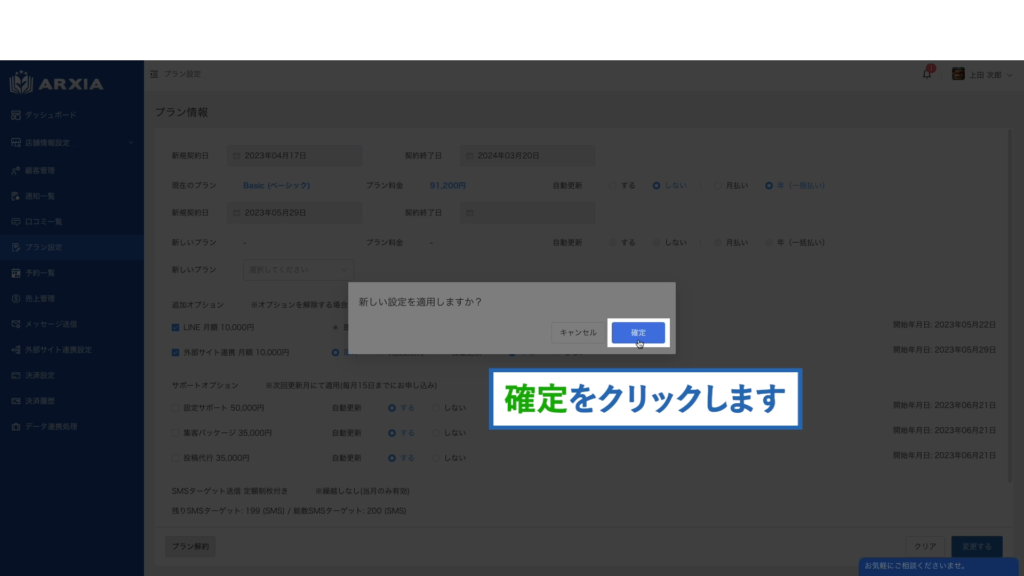Click キャンセル in the confirmation dialog
1024x576 pixels.
tap(578, 332)
